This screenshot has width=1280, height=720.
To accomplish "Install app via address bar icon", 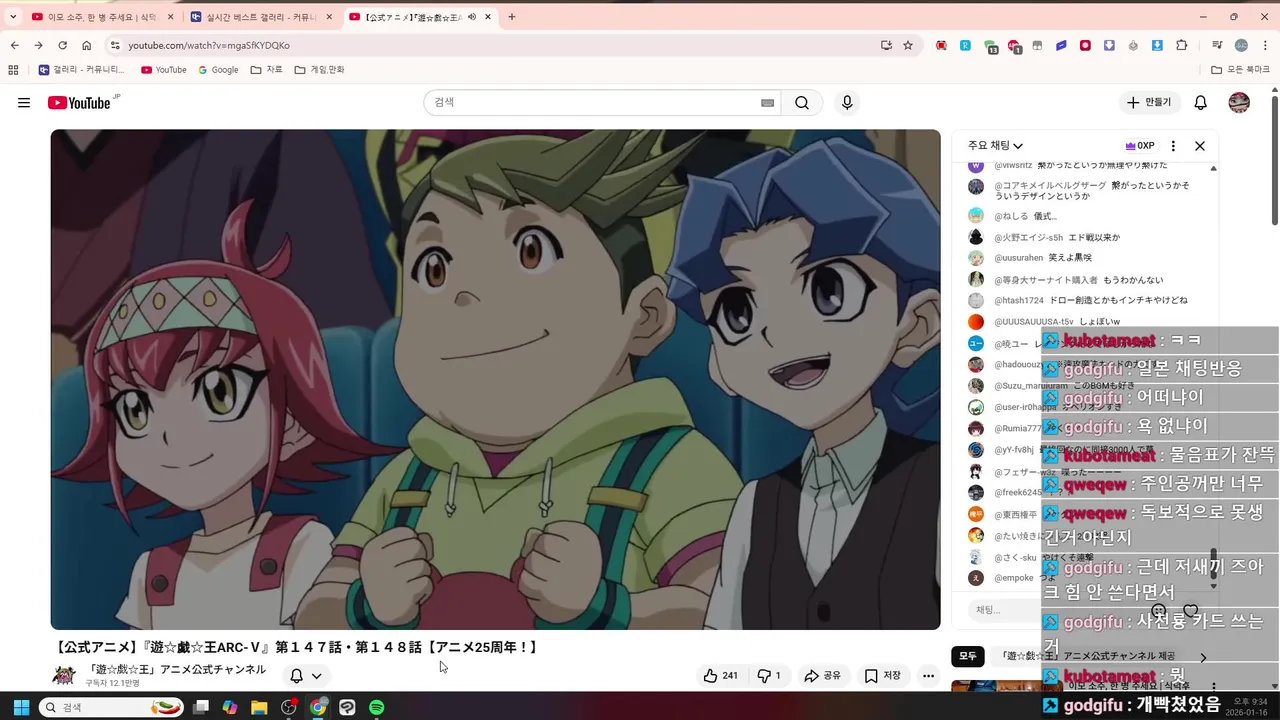I will tap(886, 45).
